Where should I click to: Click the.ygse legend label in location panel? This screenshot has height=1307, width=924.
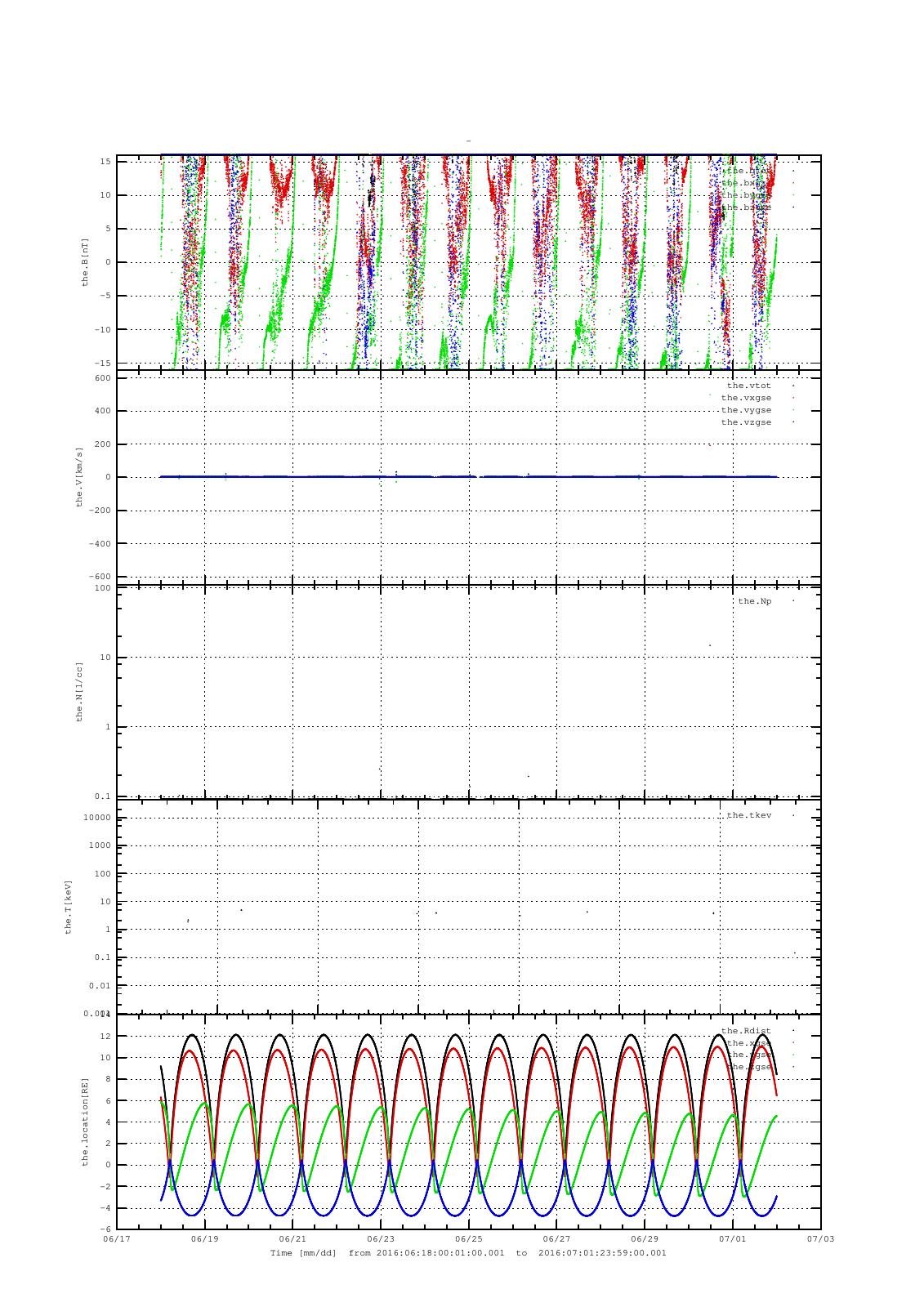point(748,1055)
